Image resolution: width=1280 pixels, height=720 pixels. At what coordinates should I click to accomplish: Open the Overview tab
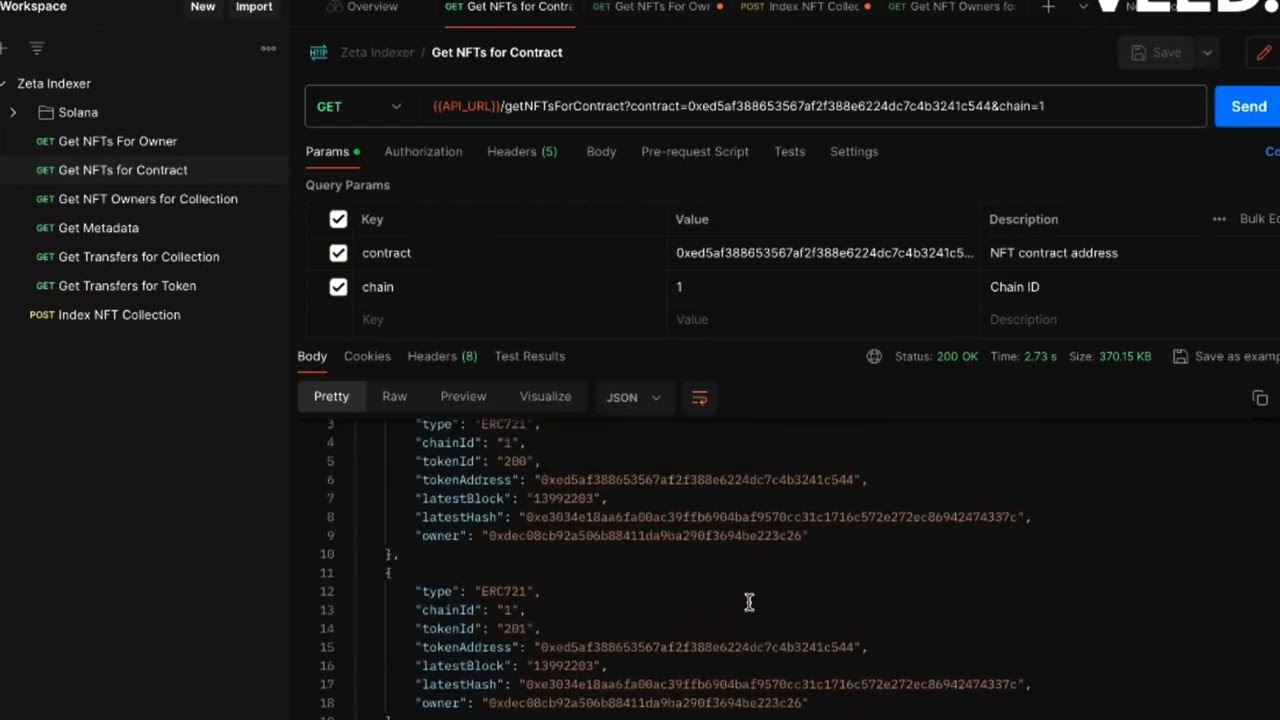coord(362,7)
